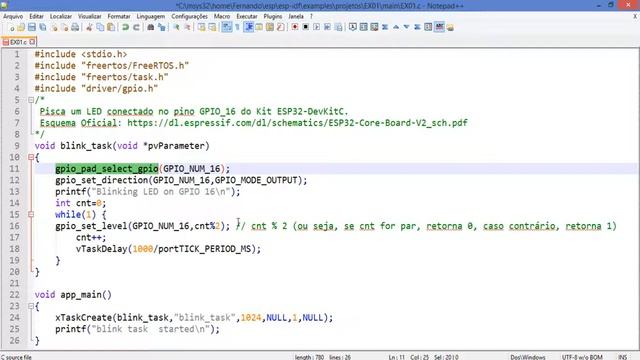Open Find with the binoculars icon

click(151, 27)
